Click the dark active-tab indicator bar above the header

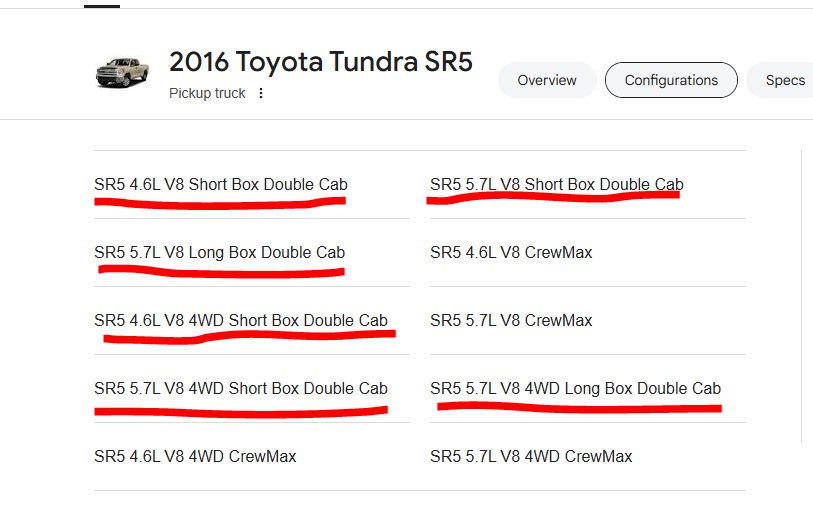[x=102, y=6]
